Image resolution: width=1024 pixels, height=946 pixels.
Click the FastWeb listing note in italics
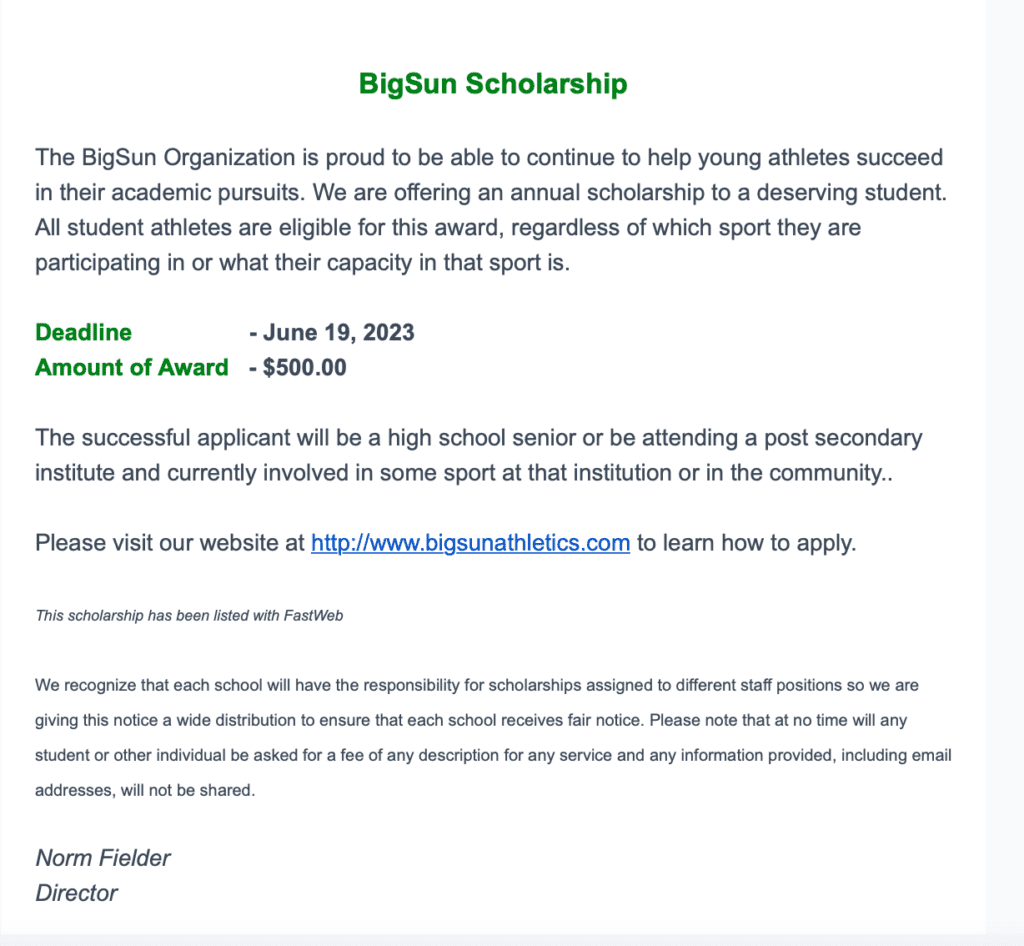point(189,616)
